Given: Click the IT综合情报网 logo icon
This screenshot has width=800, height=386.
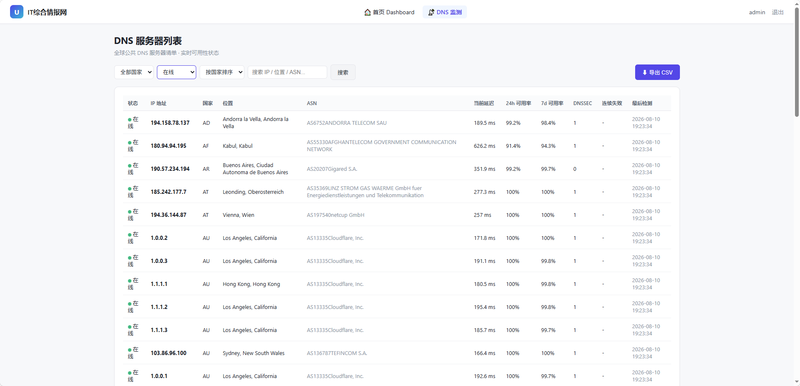Looking at the screenshot, I should pyautogui.click(x=16, y=12).
